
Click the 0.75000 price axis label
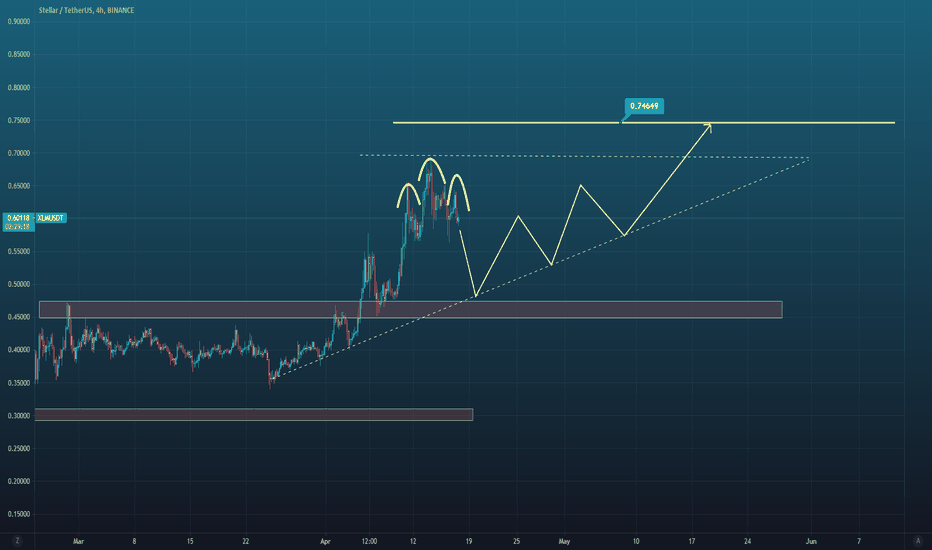click(x=18, y=120)
